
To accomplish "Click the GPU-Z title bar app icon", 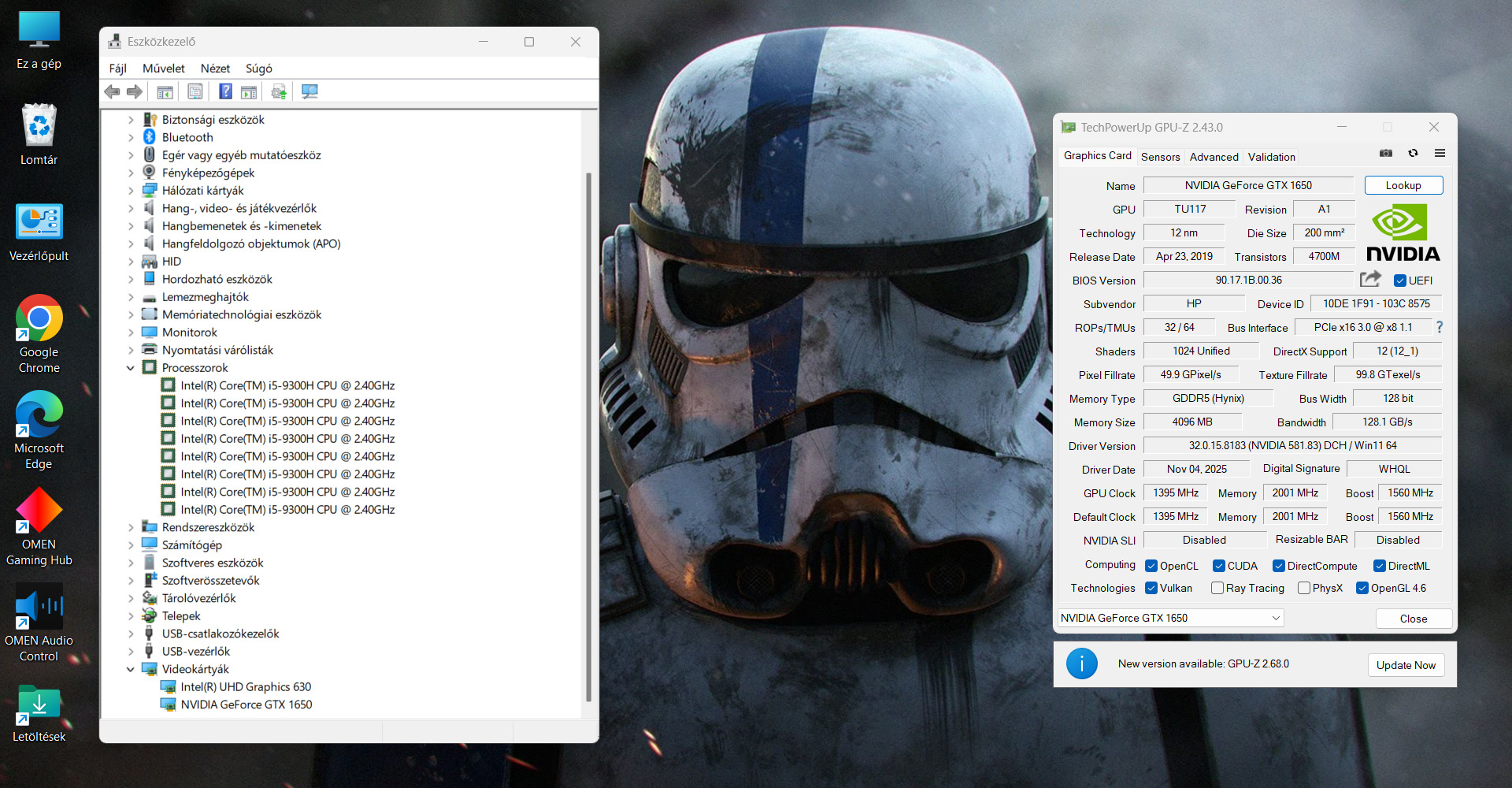I will (1068, 127).
